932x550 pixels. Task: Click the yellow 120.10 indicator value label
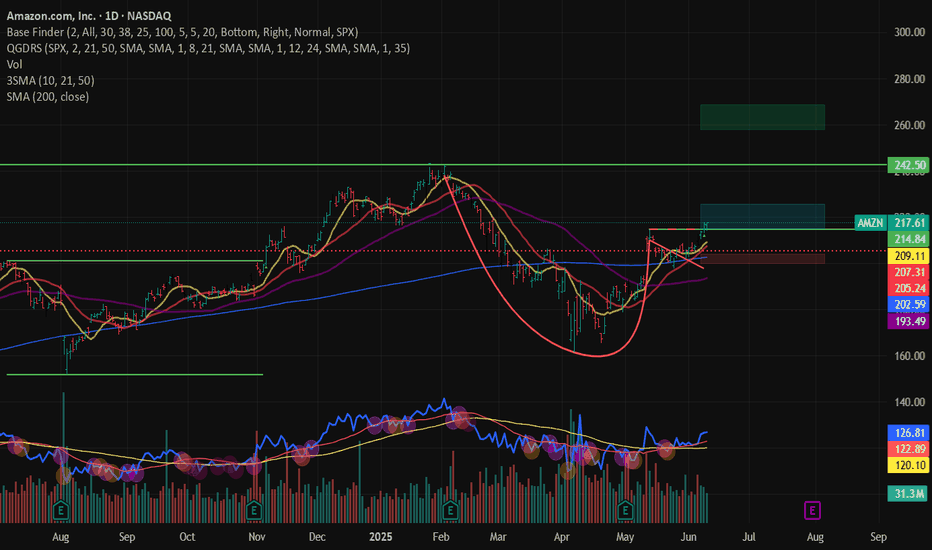click(908, 465)
